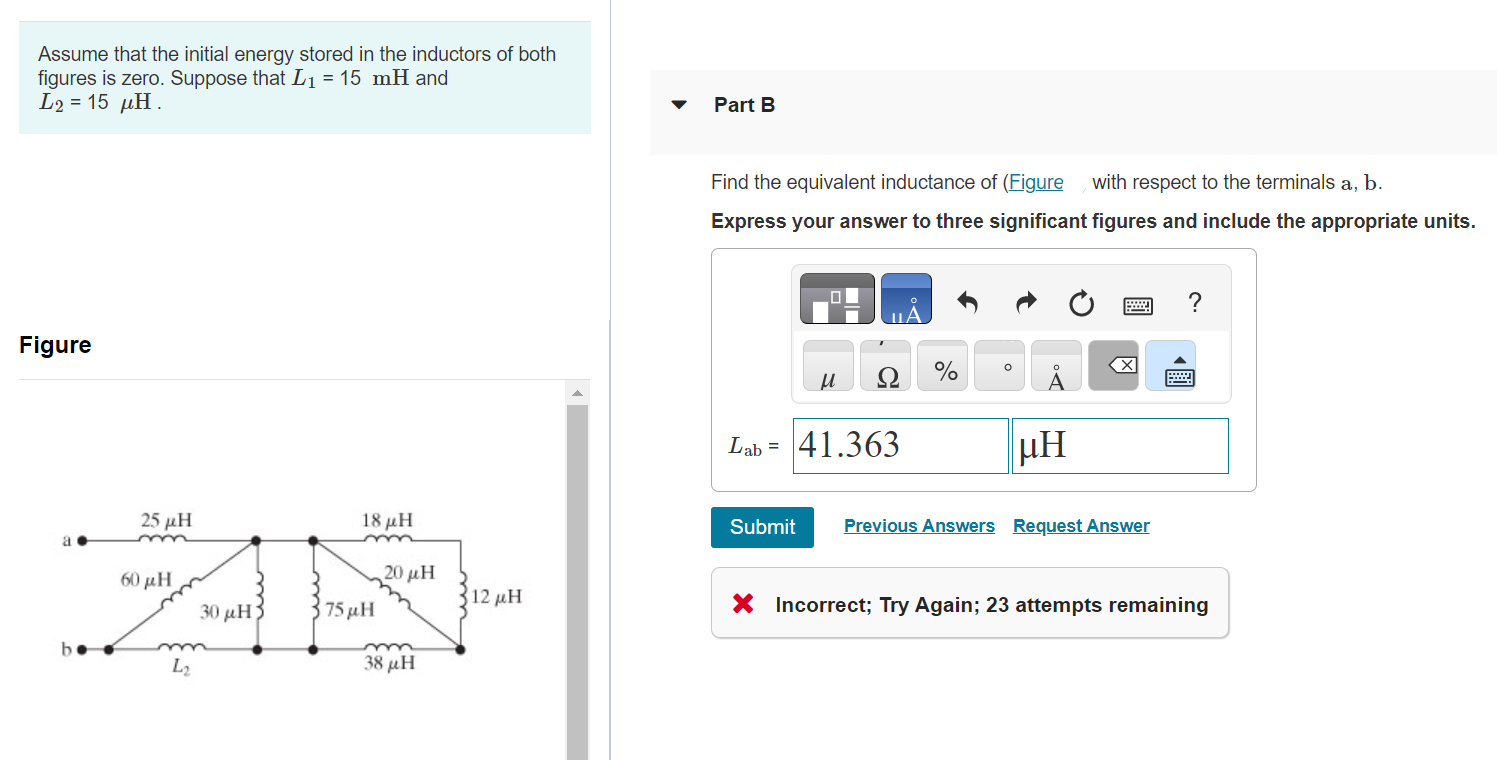The height and width of the screenshot is (760, 1497).
Task: Open the equation editor help
Action: tap(1194, 302)
